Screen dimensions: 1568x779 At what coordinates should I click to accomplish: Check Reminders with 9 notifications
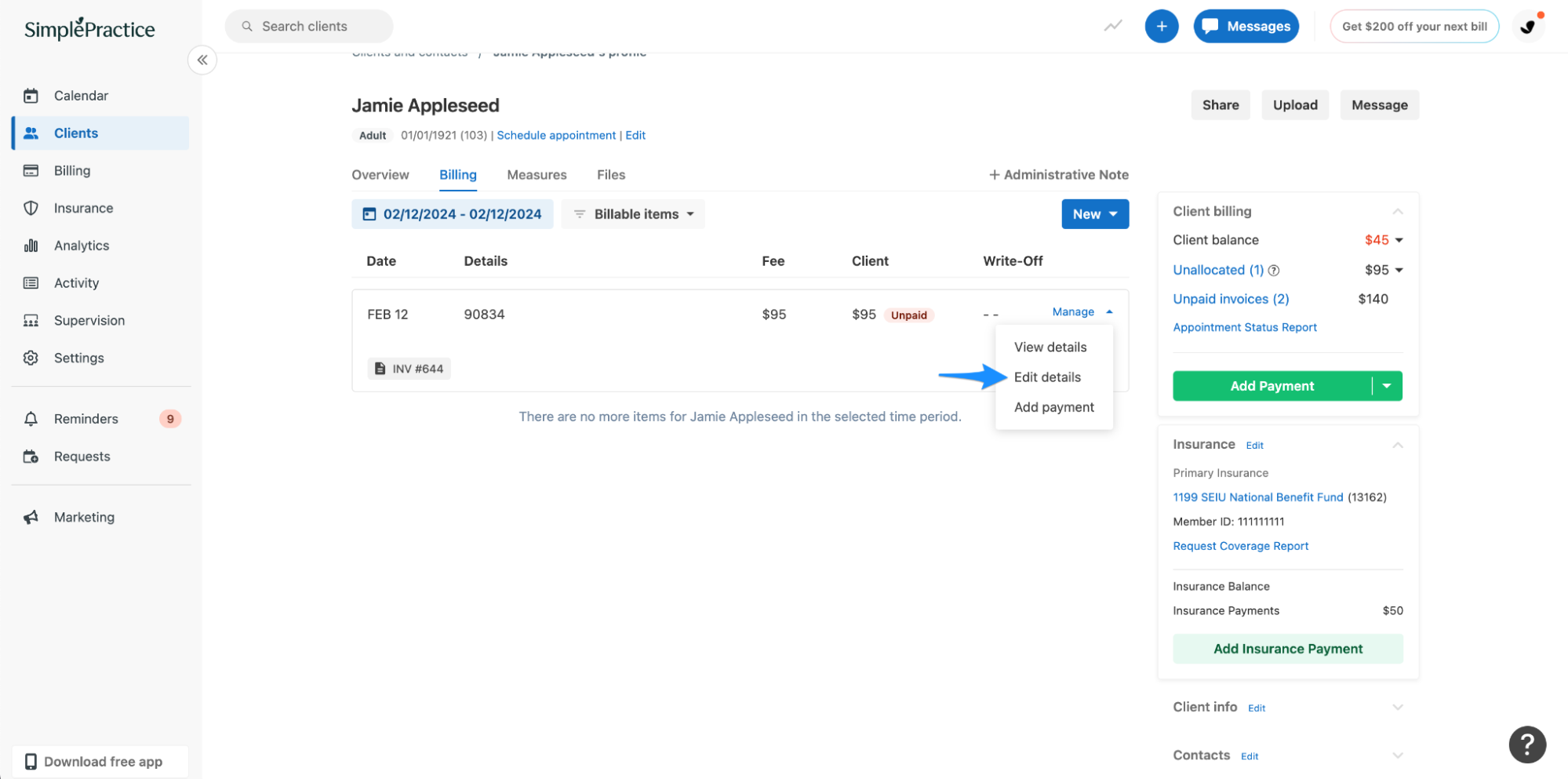point(86,418)
